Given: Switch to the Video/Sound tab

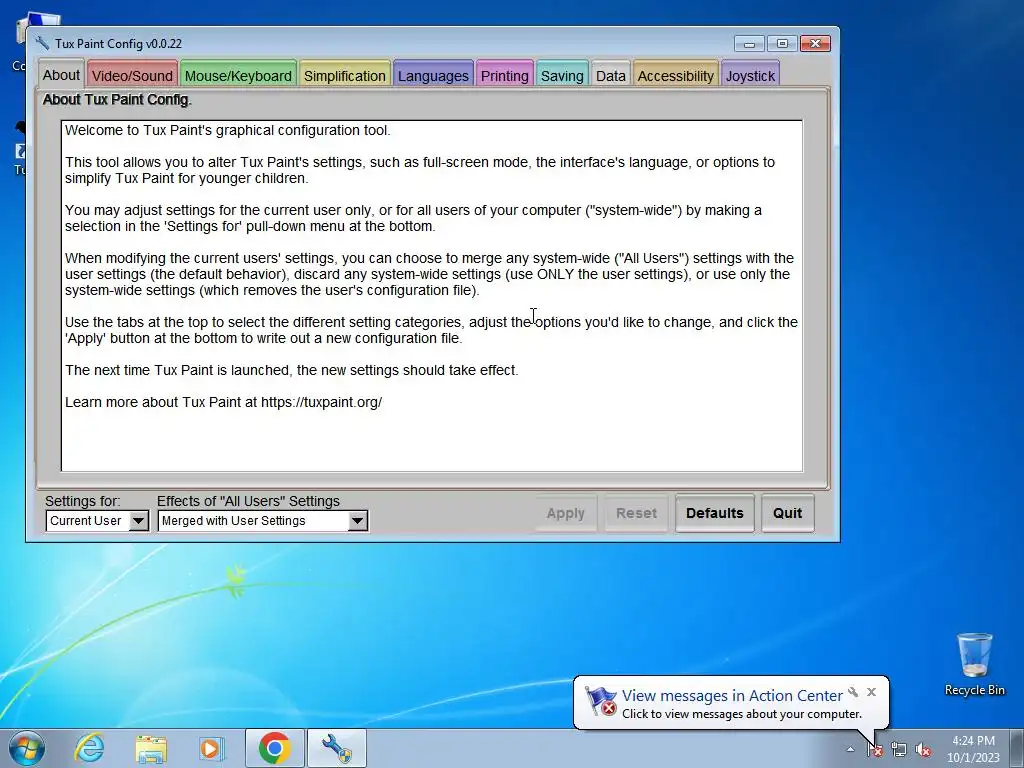Looking at the screenshot, I should [132, 76].
